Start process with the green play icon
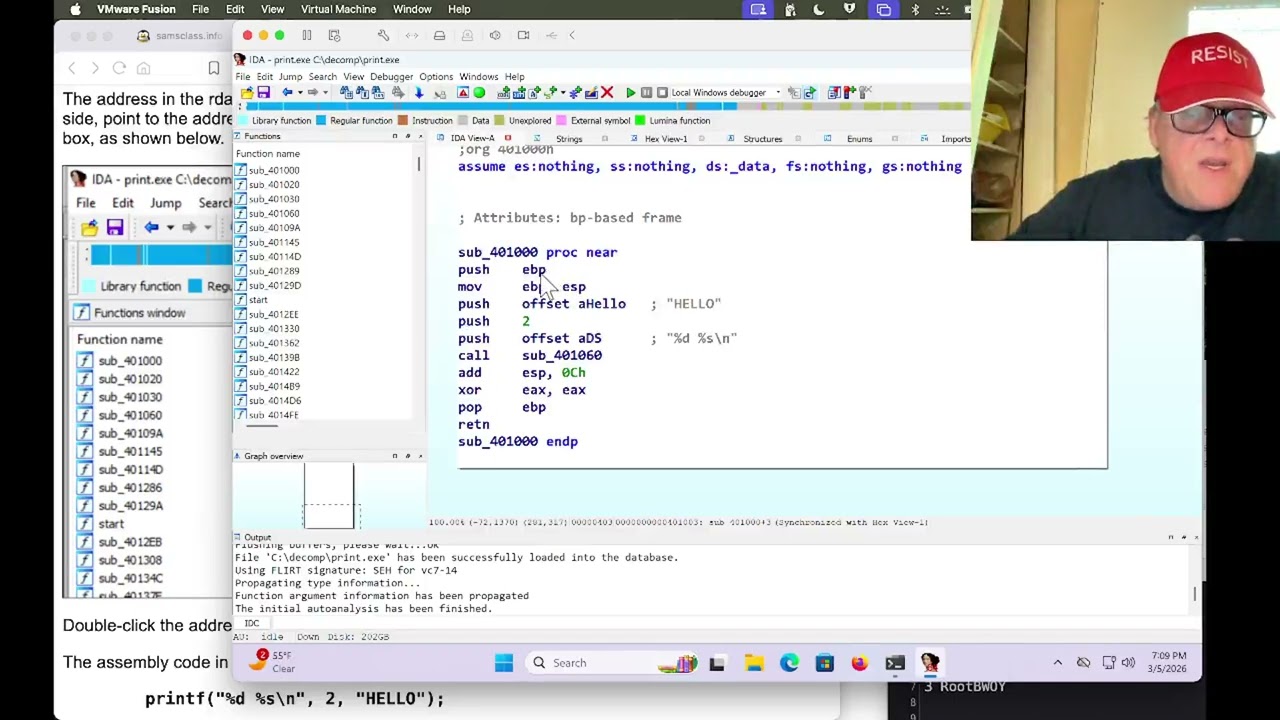 click(x=631, y=93)
